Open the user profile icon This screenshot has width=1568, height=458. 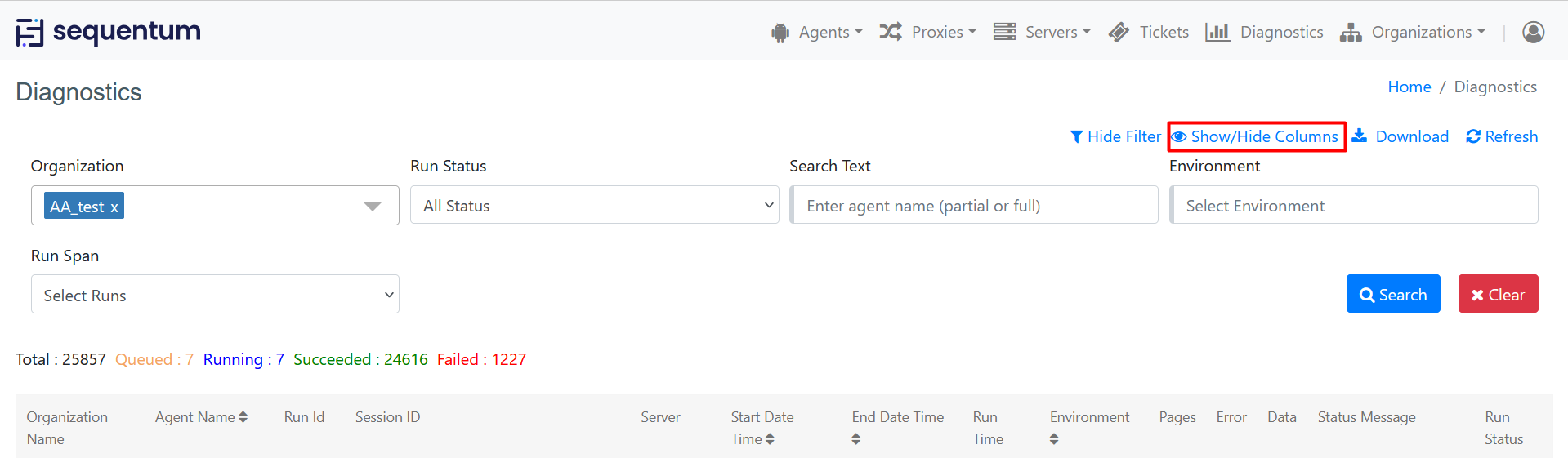click(x=1533, y=32)
